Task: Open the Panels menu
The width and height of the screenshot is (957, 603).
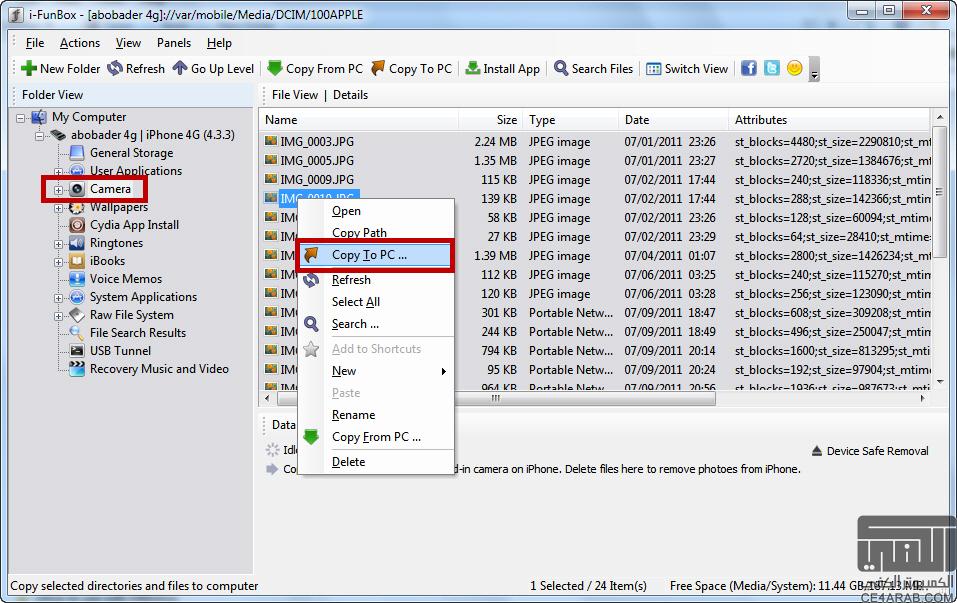Action: (x=174, y=43)
